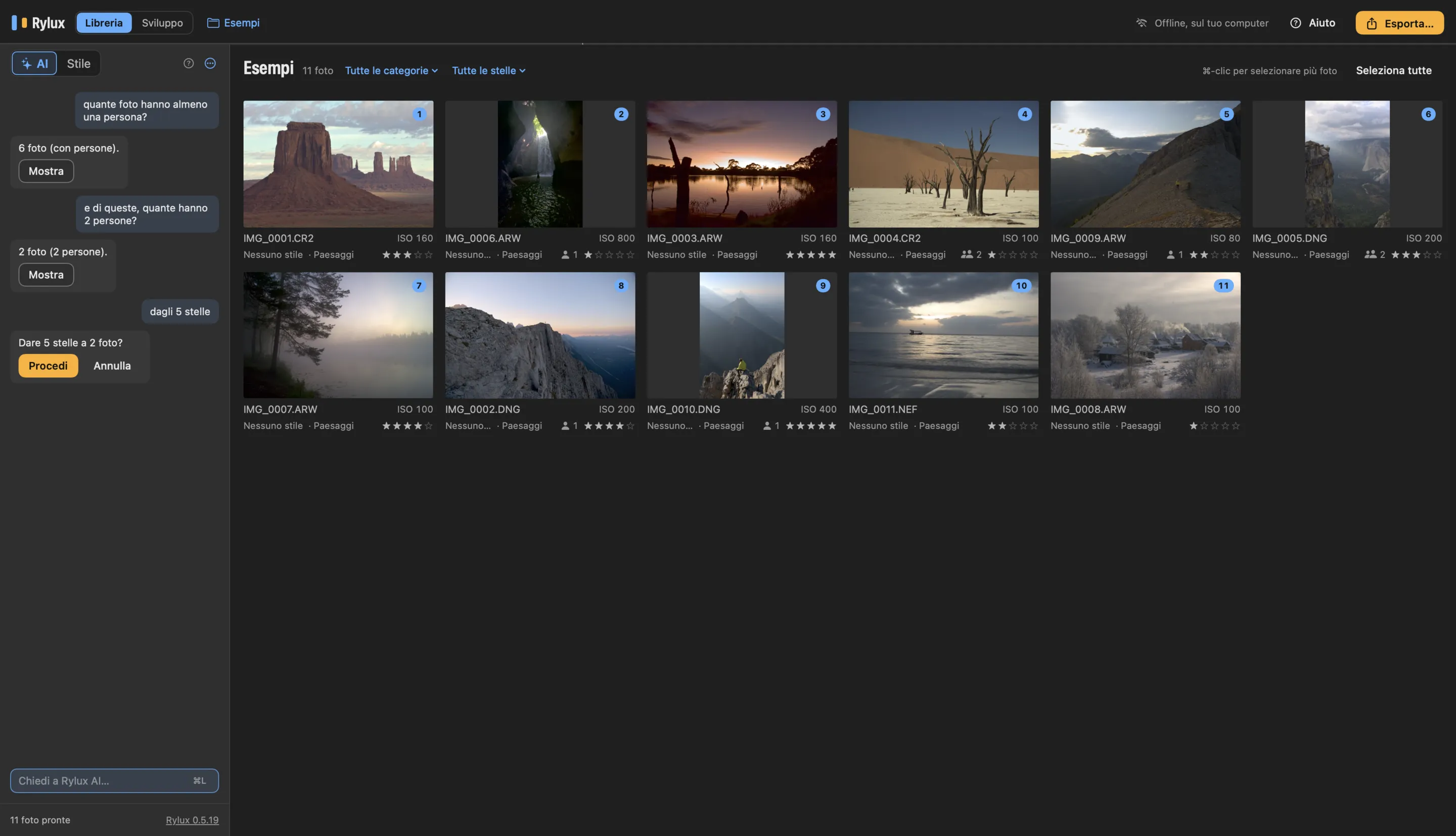Click the AI chat help question icon

(188, 63)
